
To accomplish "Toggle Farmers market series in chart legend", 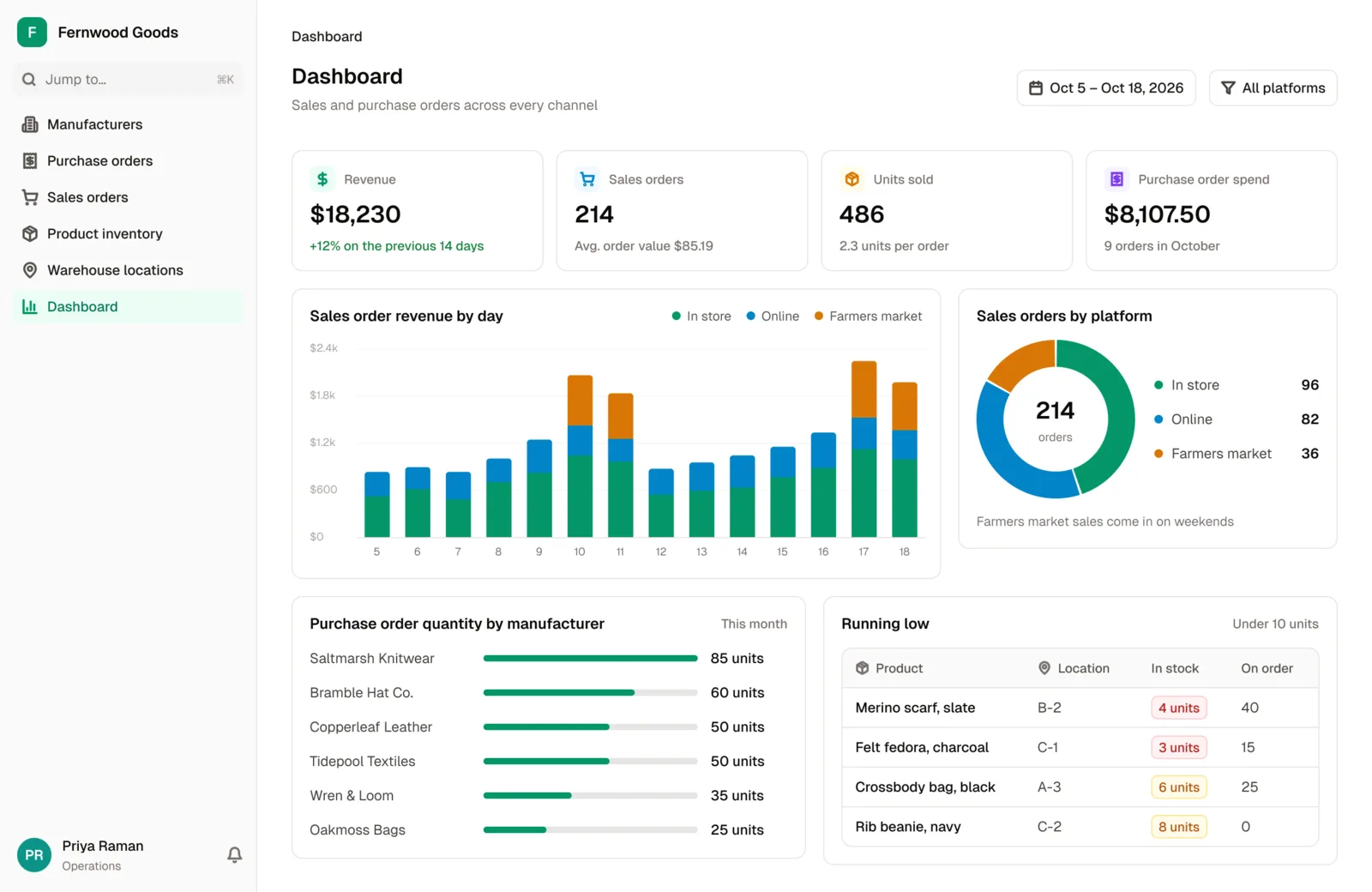I will [868, 316].
